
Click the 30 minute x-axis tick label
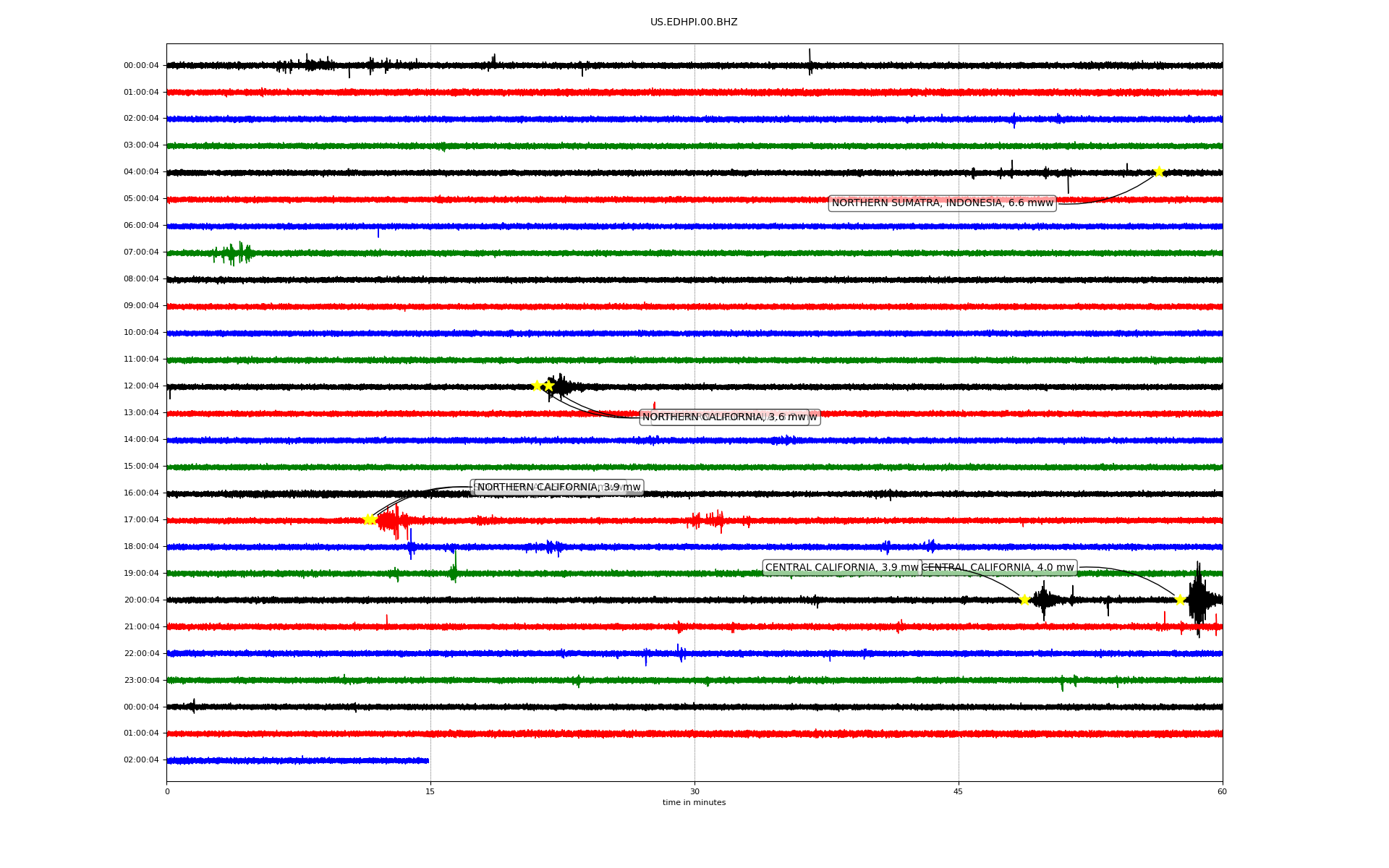[694, 792]
